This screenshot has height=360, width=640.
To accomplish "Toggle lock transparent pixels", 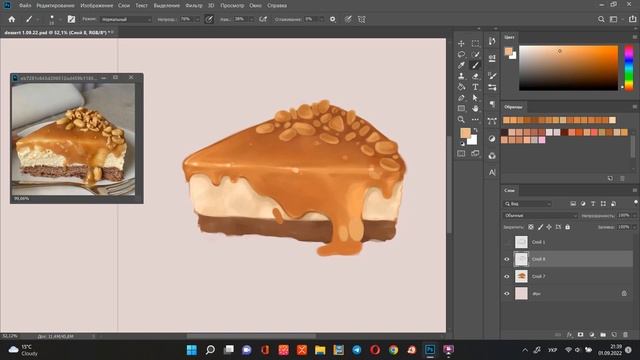I will [531, 227].
